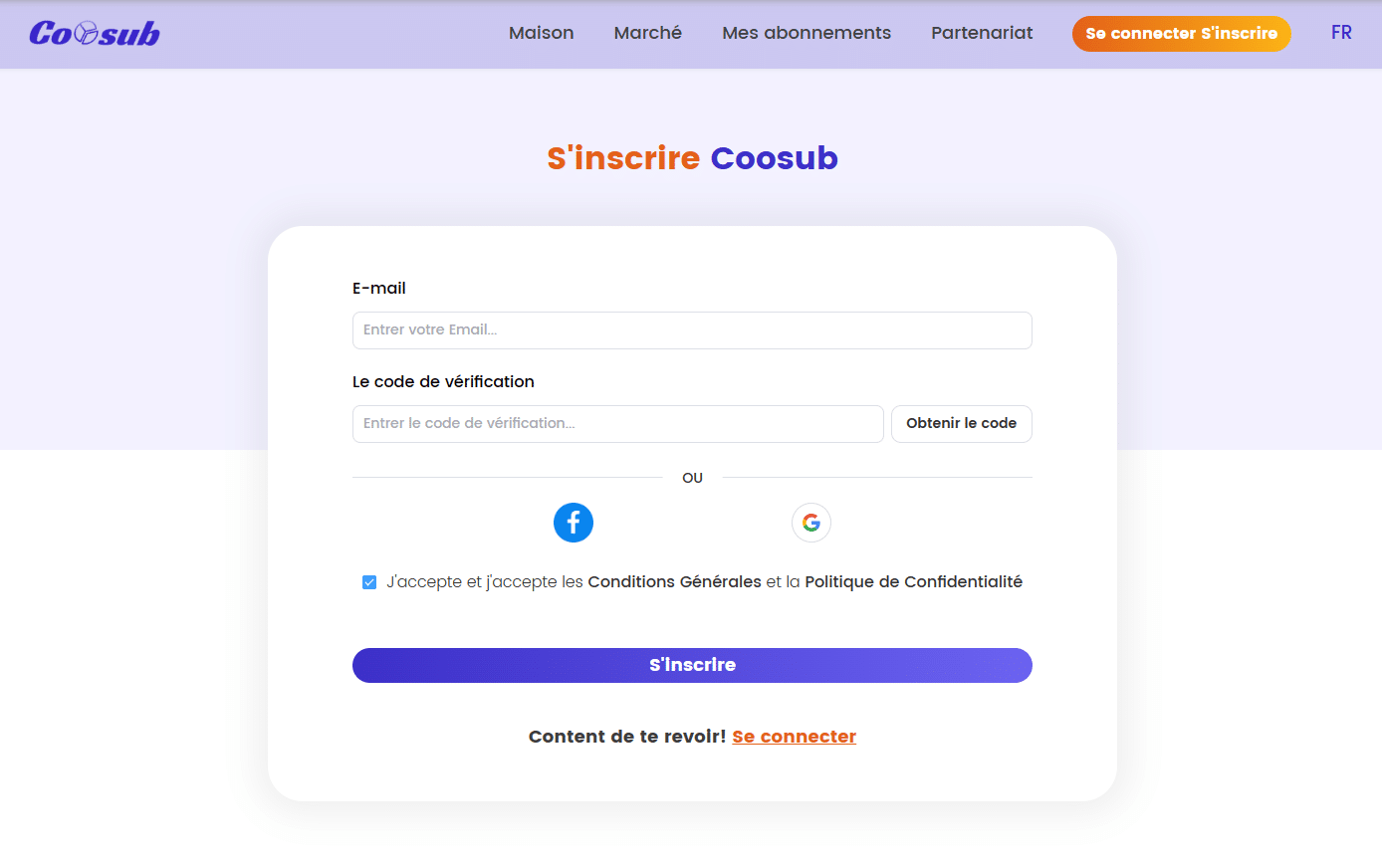Screen dimensions: 1382x868
Task: Submit with the purple S'inscrire button
Action: pyautogui.click(x=692, y=665)
